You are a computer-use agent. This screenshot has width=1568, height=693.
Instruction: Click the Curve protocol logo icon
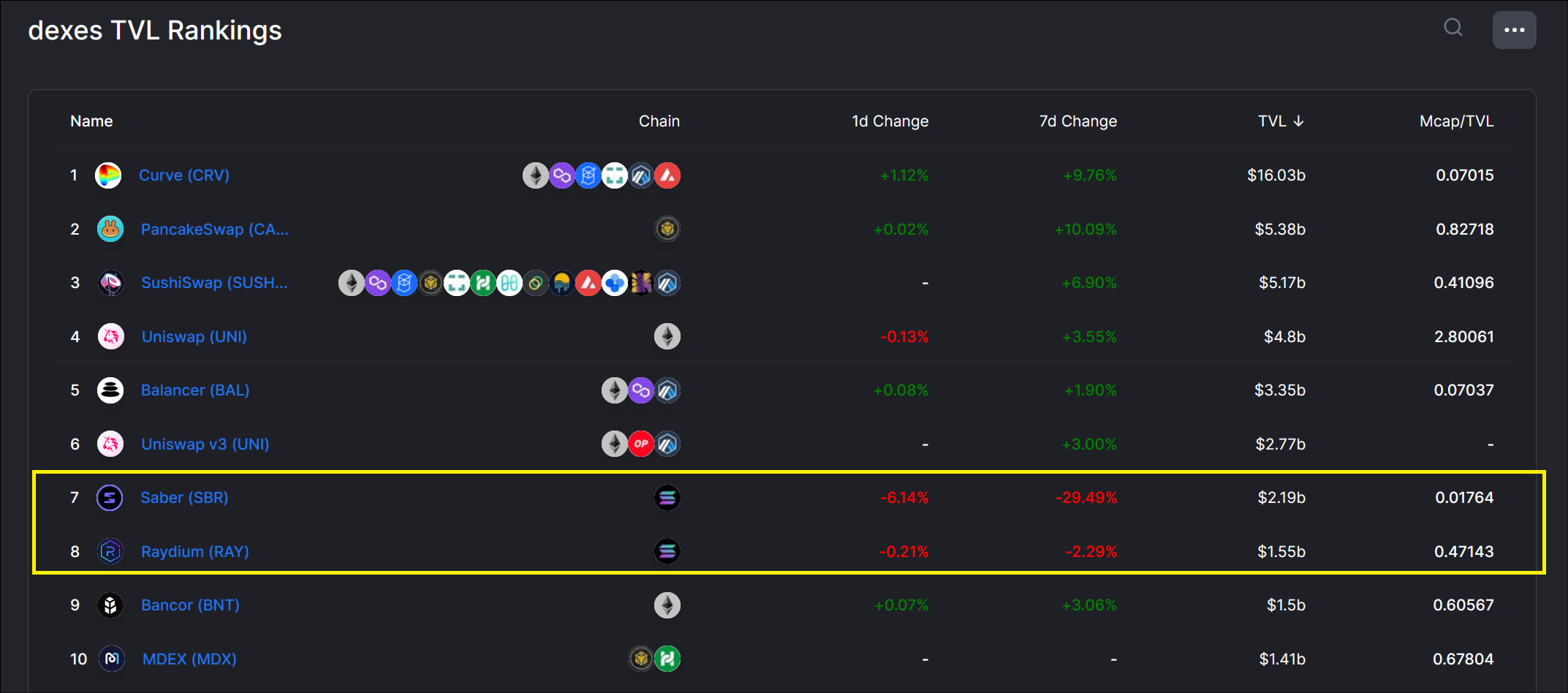(x=108, y=175)
